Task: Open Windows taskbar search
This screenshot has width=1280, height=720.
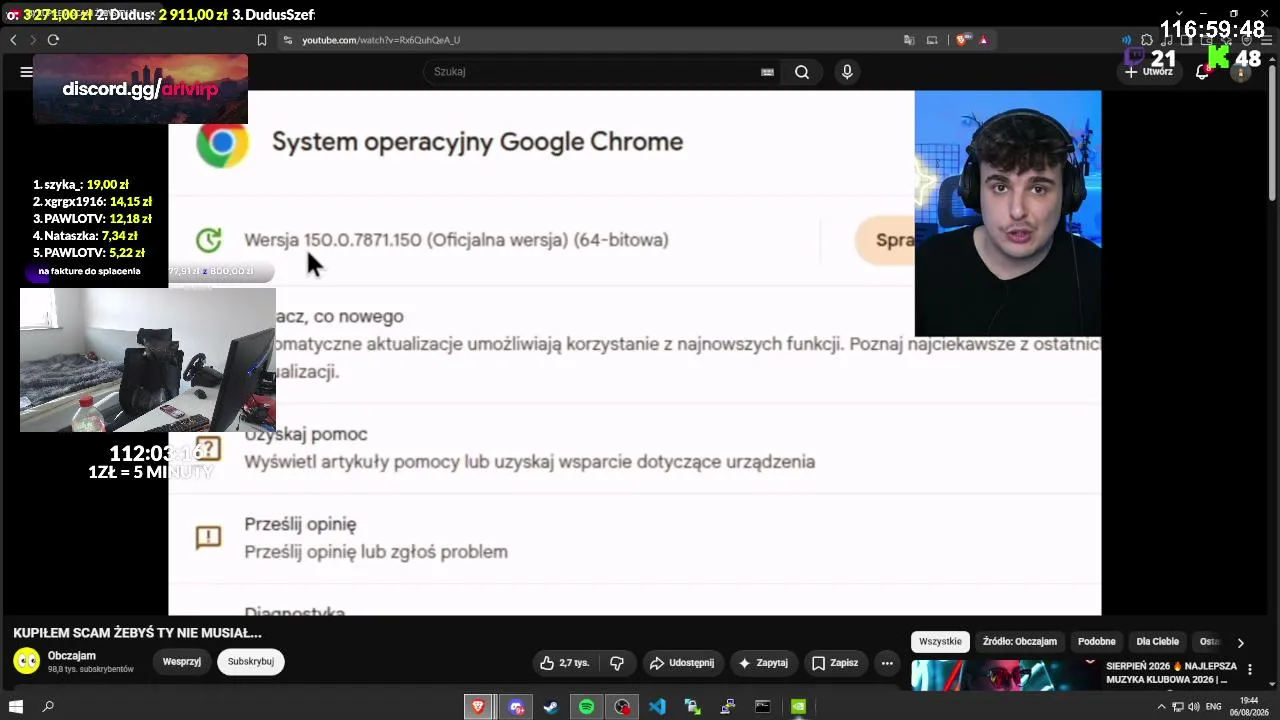Action: tap(48, 707)
